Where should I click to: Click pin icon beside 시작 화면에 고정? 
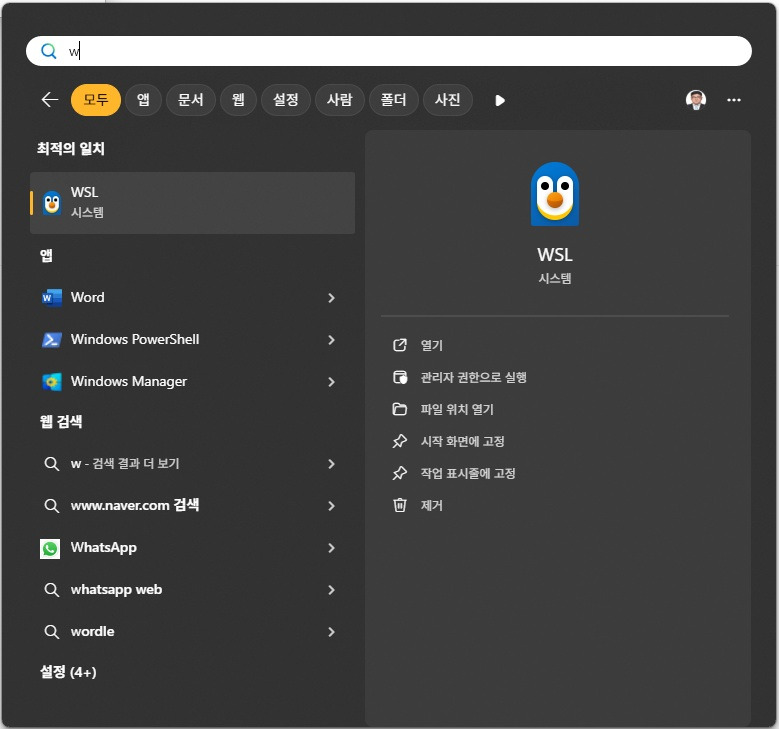(400, 441)
